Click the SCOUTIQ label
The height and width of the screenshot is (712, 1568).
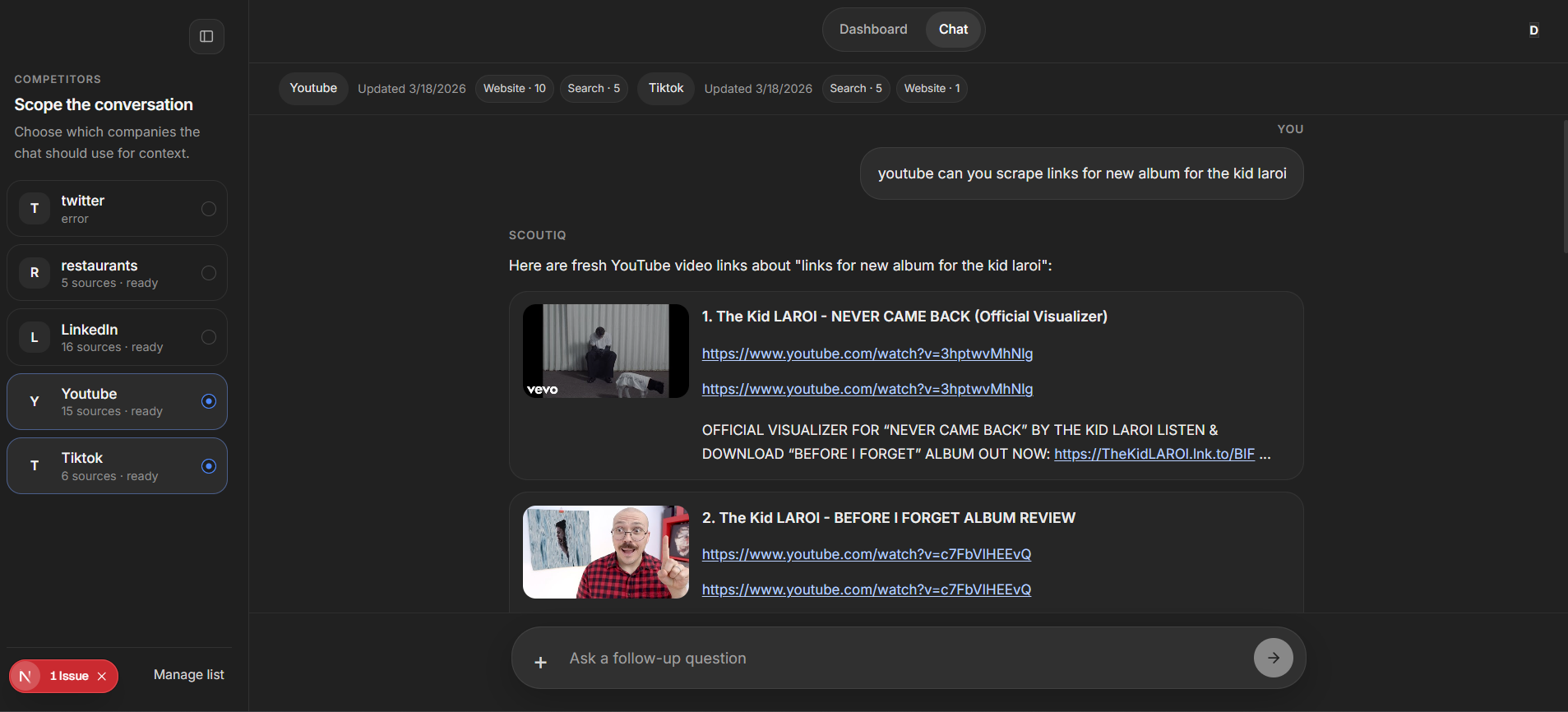[538, 235]
